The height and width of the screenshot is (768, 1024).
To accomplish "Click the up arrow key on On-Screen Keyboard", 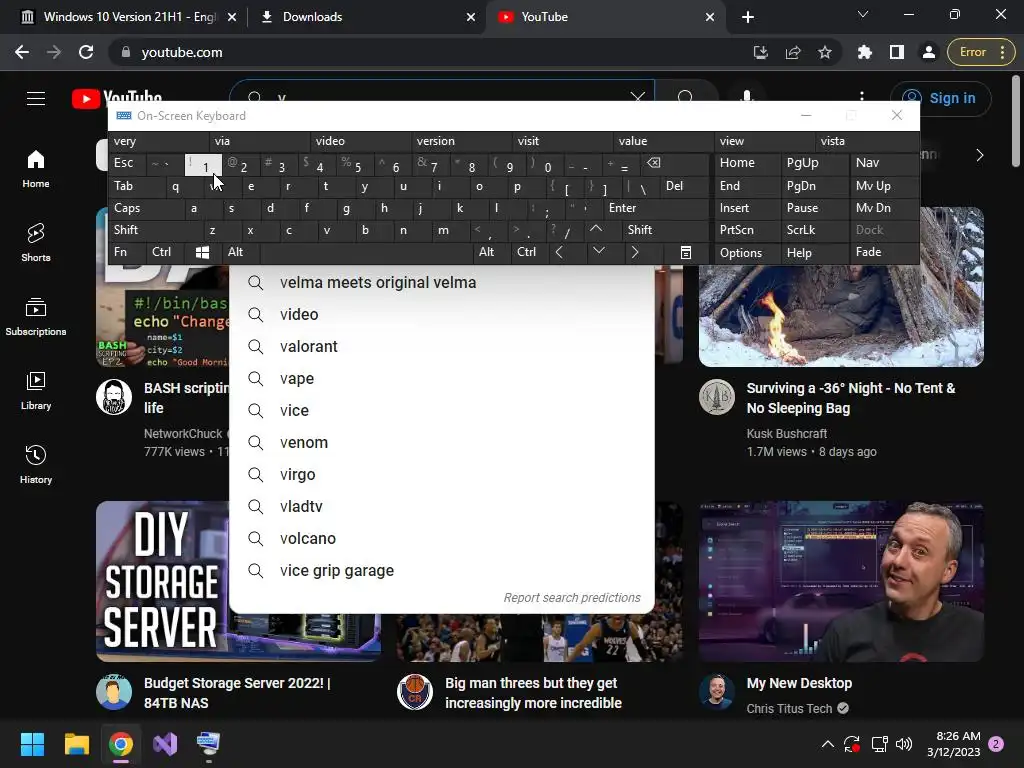I will (596, 229).
